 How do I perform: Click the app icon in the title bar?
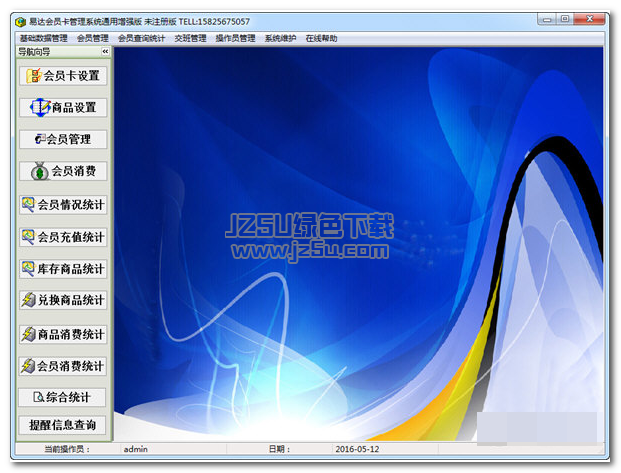21,22
